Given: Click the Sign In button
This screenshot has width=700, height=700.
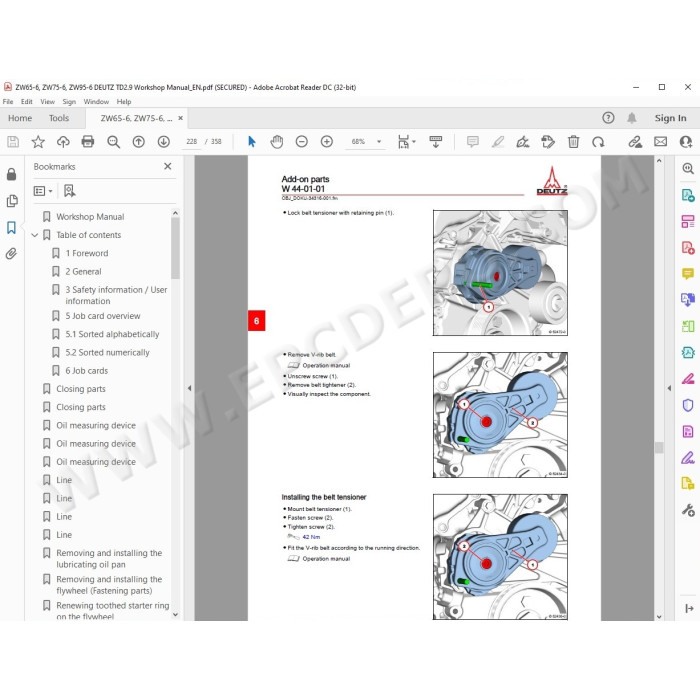Looking at the screenshot, I should 670,118.
